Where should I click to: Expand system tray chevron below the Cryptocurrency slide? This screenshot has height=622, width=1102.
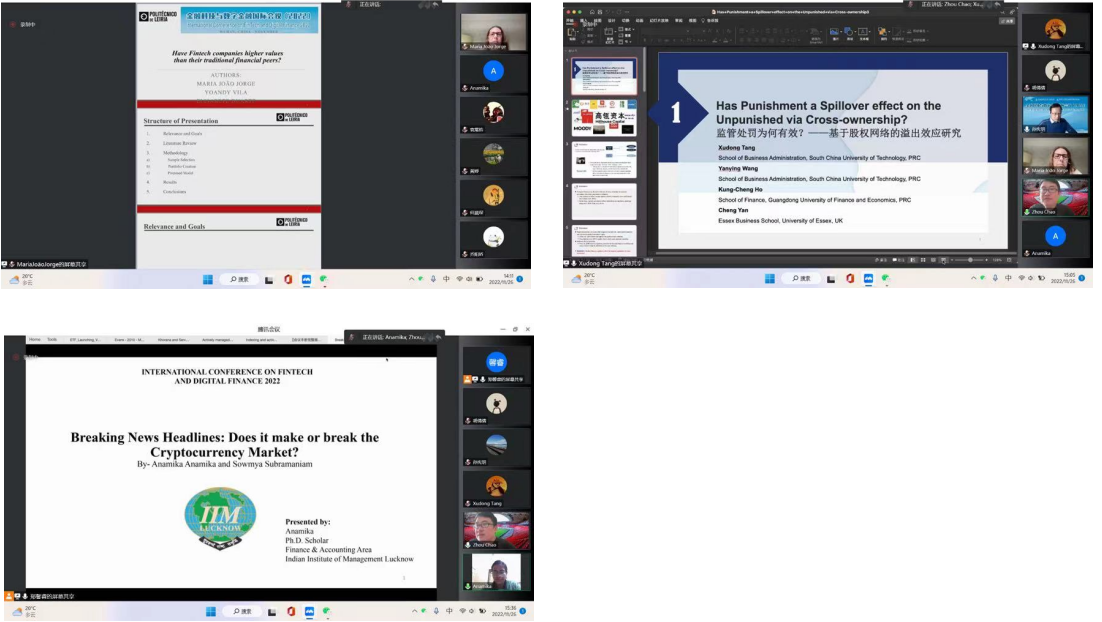412,611
